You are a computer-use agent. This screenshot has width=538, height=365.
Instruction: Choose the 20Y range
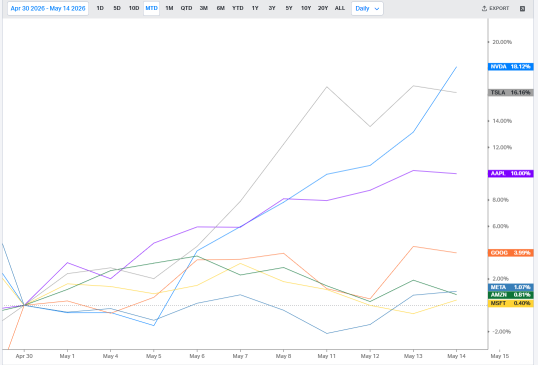pos(323,8)
